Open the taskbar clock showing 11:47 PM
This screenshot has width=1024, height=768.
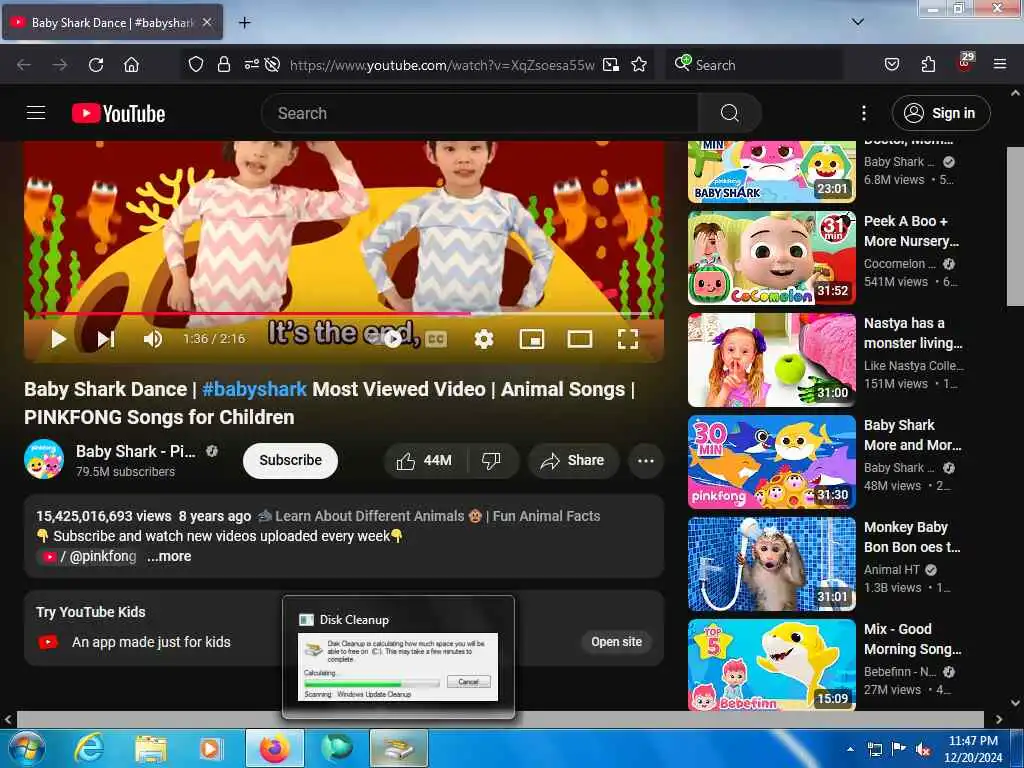[x=973, y=749]
